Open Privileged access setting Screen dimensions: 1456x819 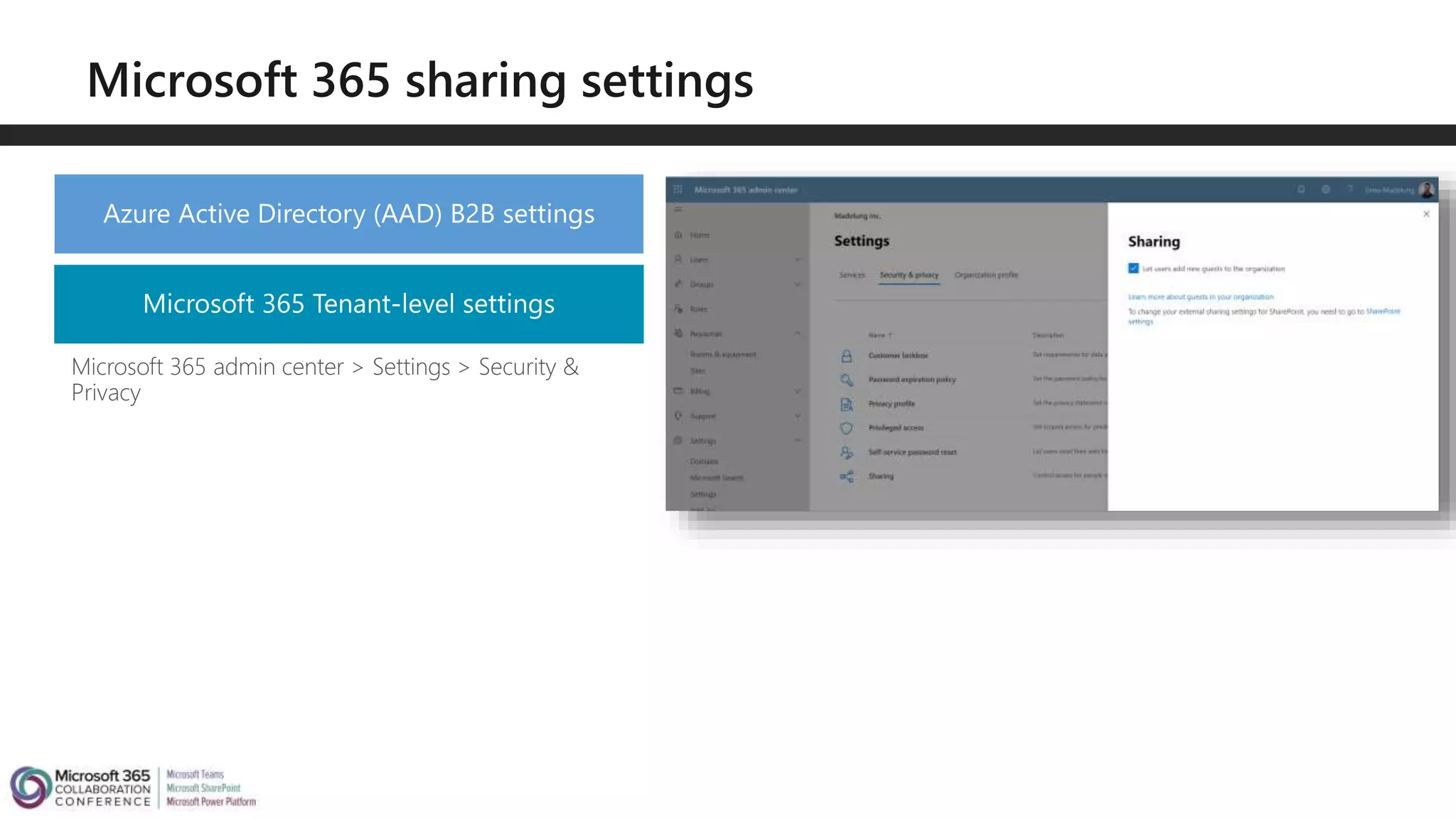(x=896, y=428)
